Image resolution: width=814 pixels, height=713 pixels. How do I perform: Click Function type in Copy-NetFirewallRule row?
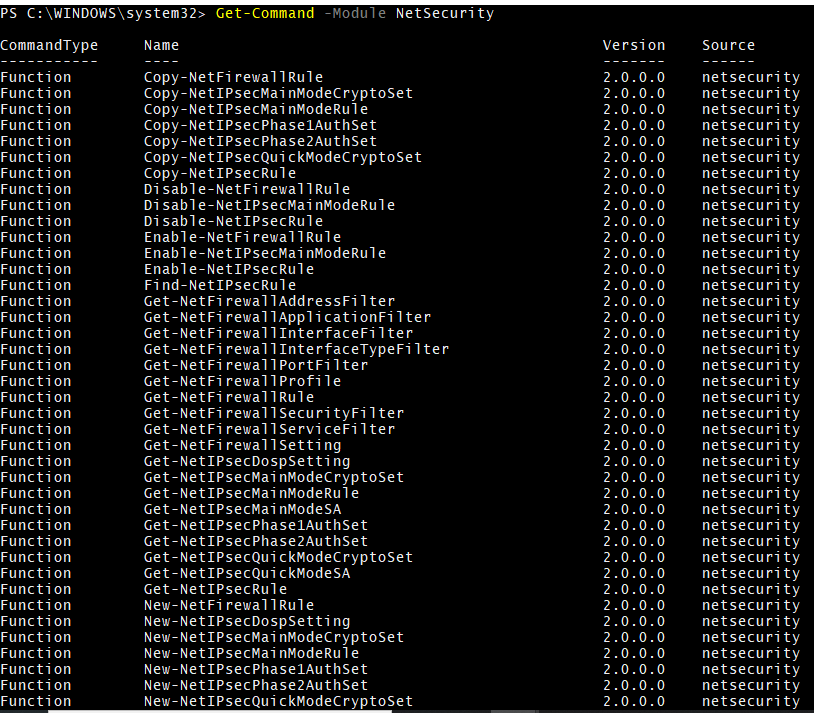[x=36, y=77]
